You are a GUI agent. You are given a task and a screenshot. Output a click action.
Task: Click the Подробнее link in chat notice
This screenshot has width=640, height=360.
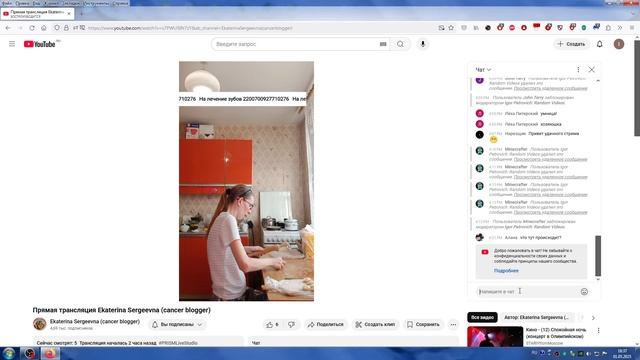506,271
